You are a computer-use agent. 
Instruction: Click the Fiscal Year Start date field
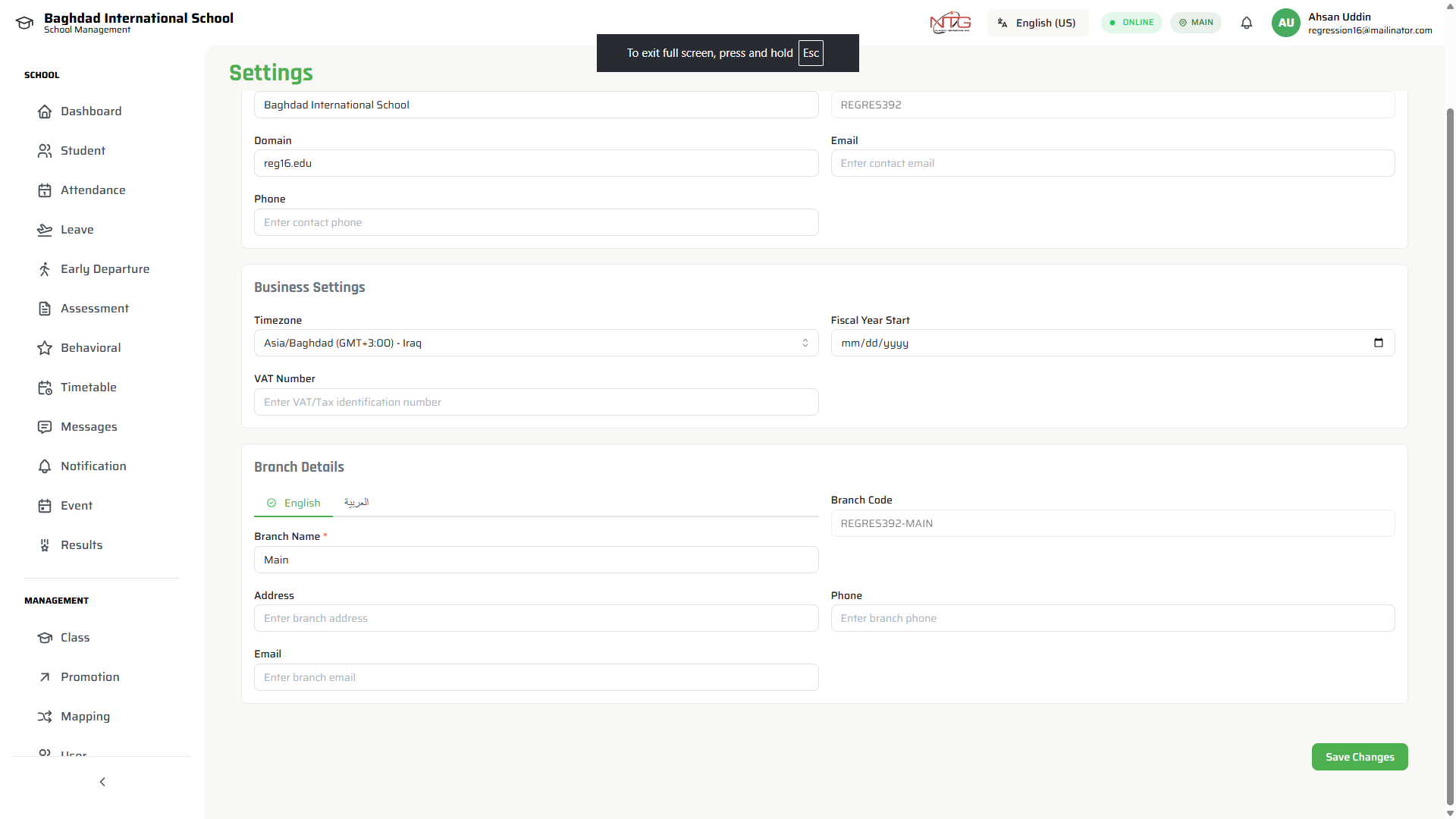click(1112, 343)
